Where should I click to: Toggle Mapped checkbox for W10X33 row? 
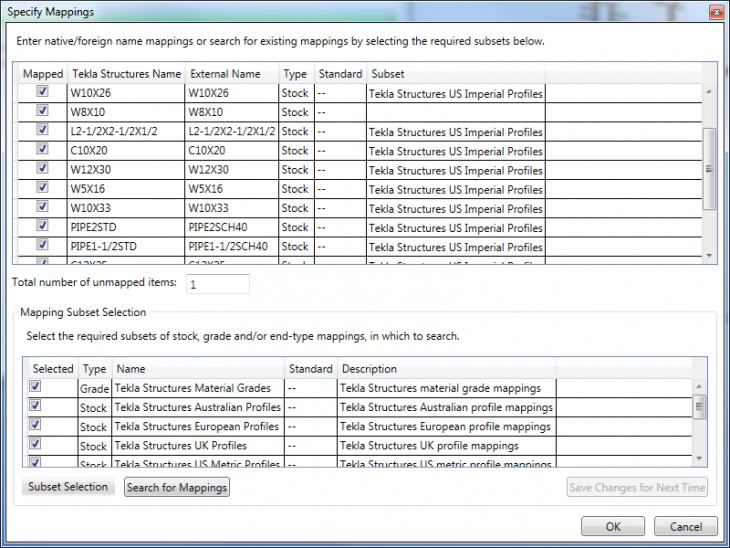(x=42, y=206)
